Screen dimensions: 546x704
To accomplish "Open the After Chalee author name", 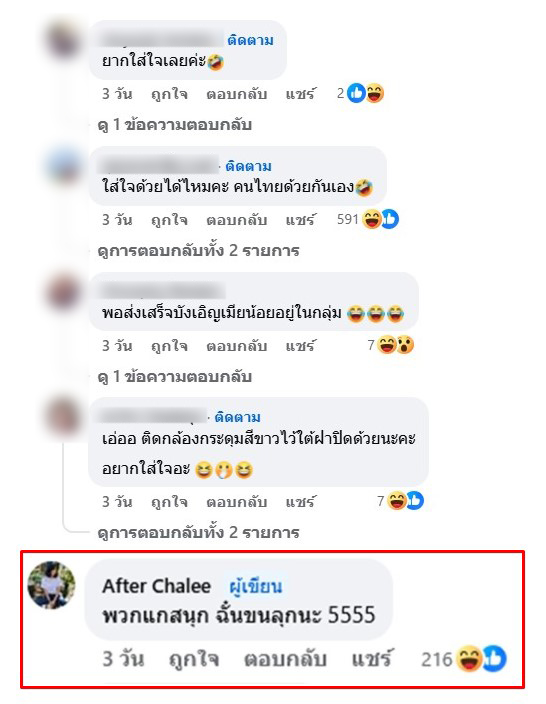I will tap(156, 586).
